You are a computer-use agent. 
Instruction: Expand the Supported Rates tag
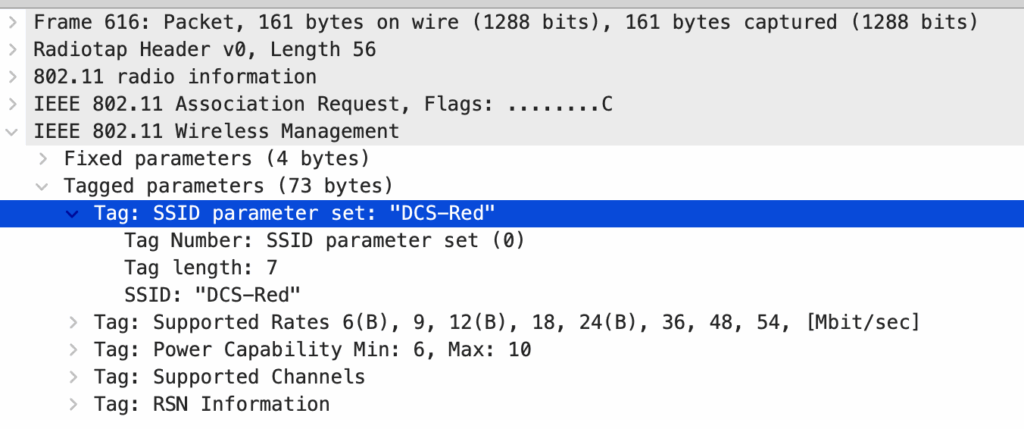click(x=72, y=322)
